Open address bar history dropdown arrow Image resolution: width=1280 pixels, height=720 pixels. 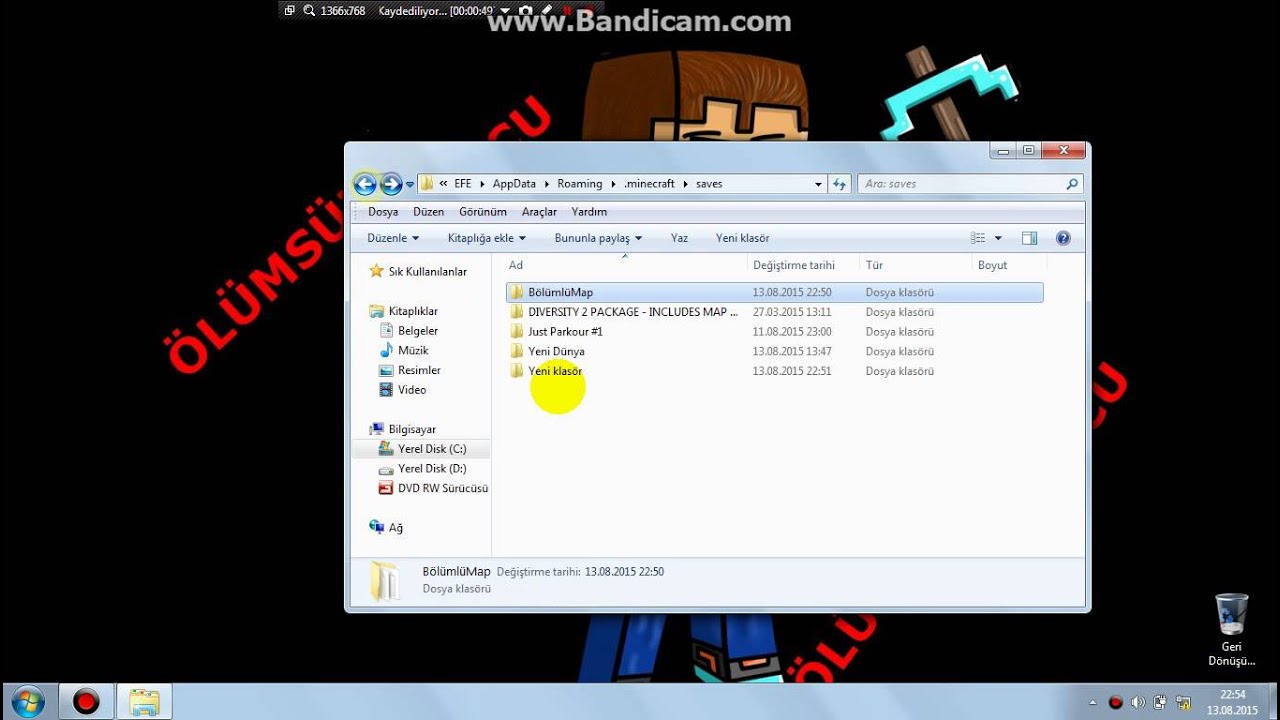pyautogui.click(x=818, y=184)
